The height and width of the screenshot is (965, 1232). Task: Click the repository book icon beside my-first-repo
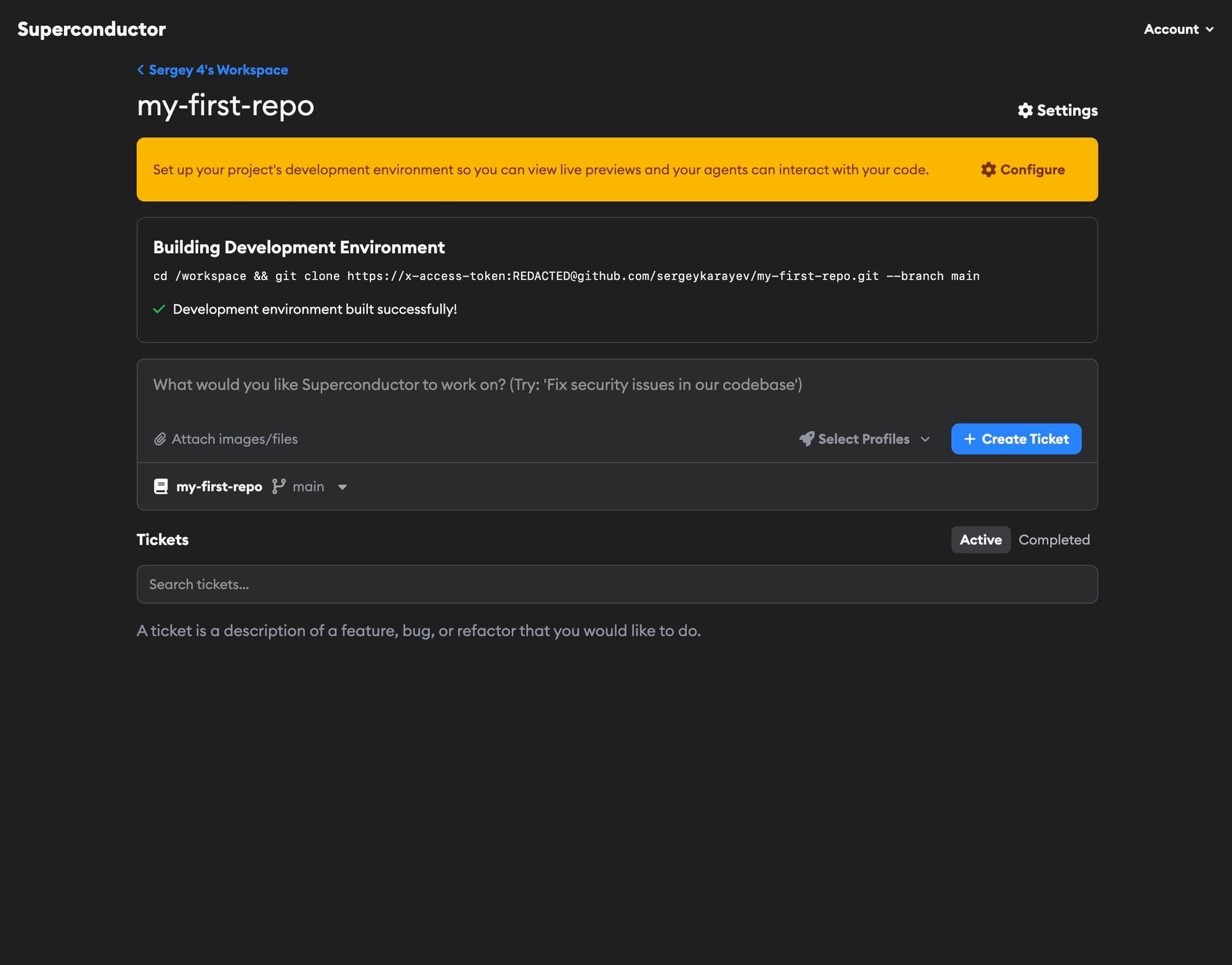click(160, 487)
